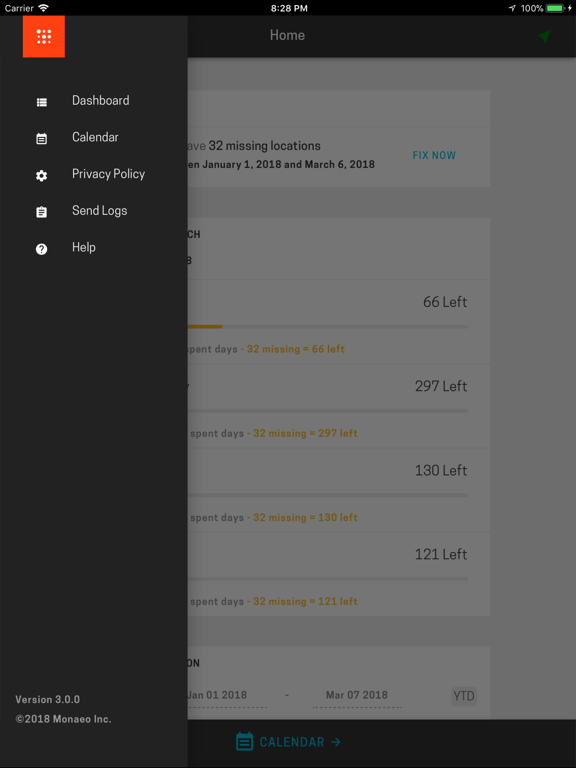
Task: Tap the '©2018 Monaeo Inc.' label
Action: 63,719
